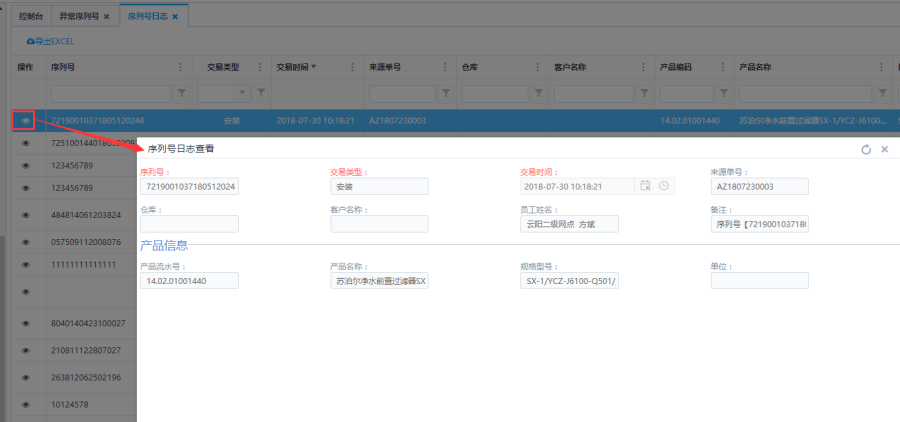The image size is (900, 422).
Task: View log via eye icon for row 10124578
Action: point(26,404)
